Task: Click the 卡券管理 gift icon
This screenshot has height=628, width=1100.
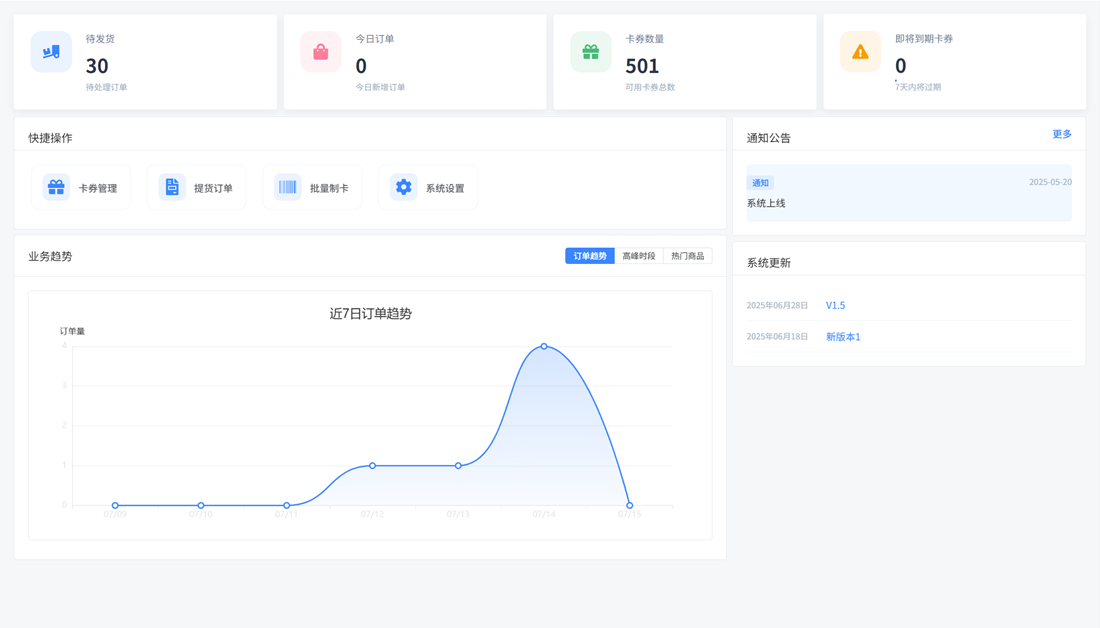Action: coord(56,187)
